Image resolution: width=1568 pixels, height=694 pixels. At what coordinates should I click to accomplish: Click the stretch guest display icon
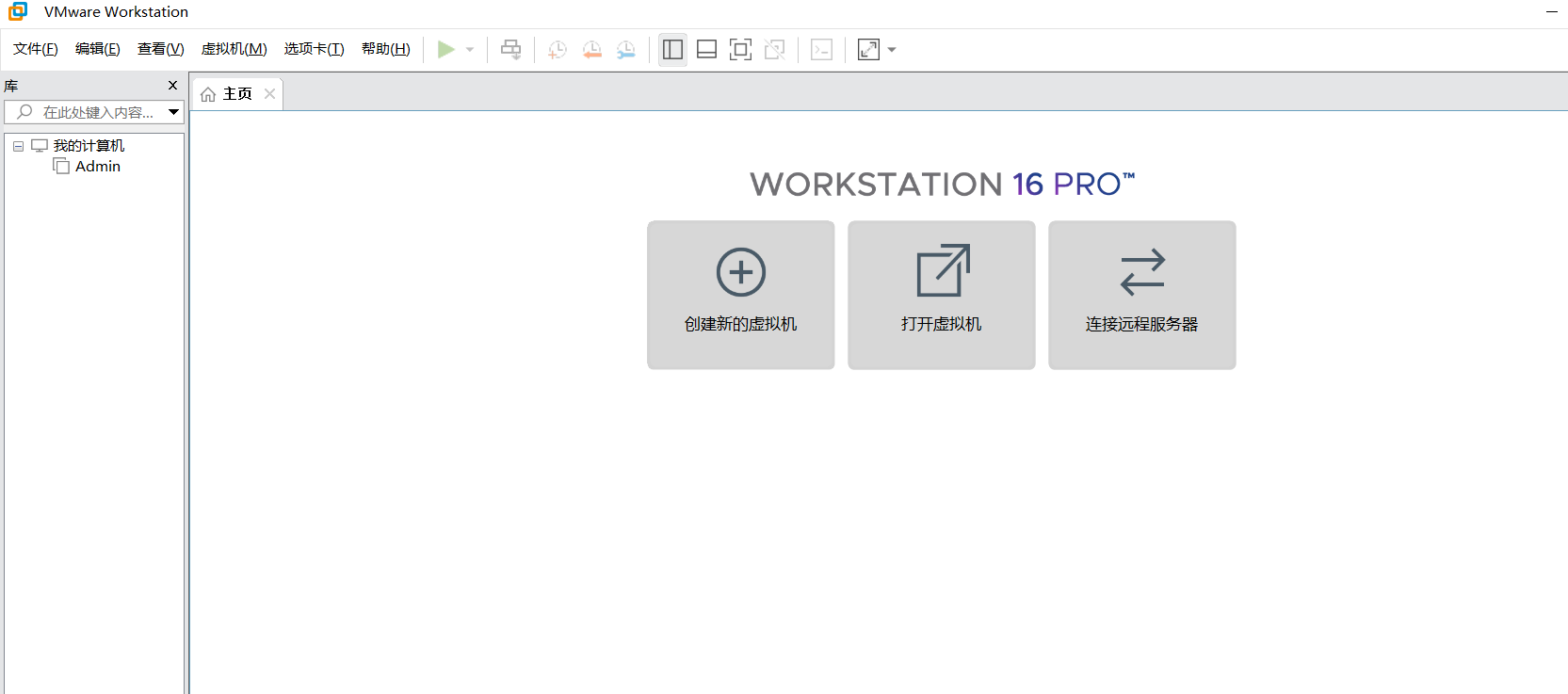click(868, 50)
